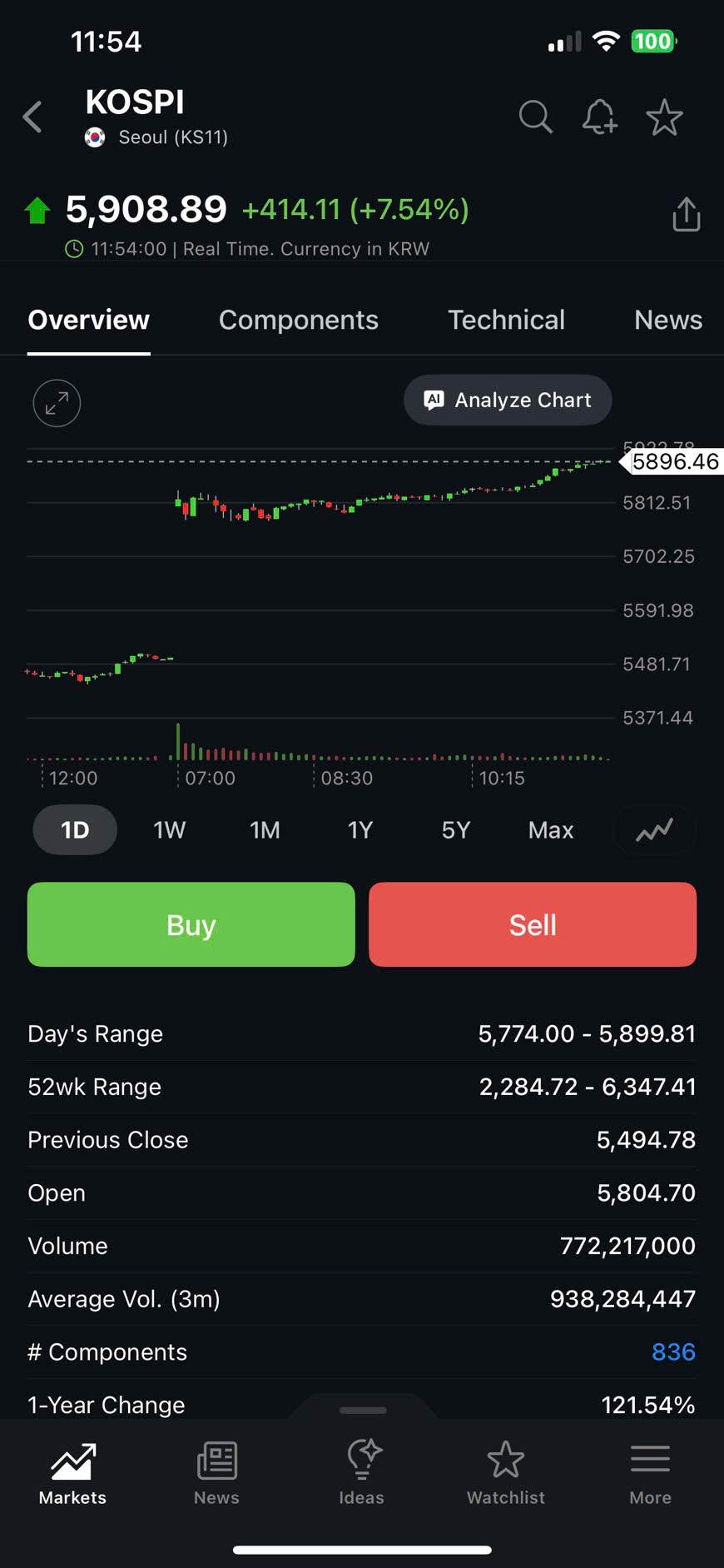This screenshot has width=724, height=1568.
Task: Switch to line chart type icon
Action: point(654,830)
